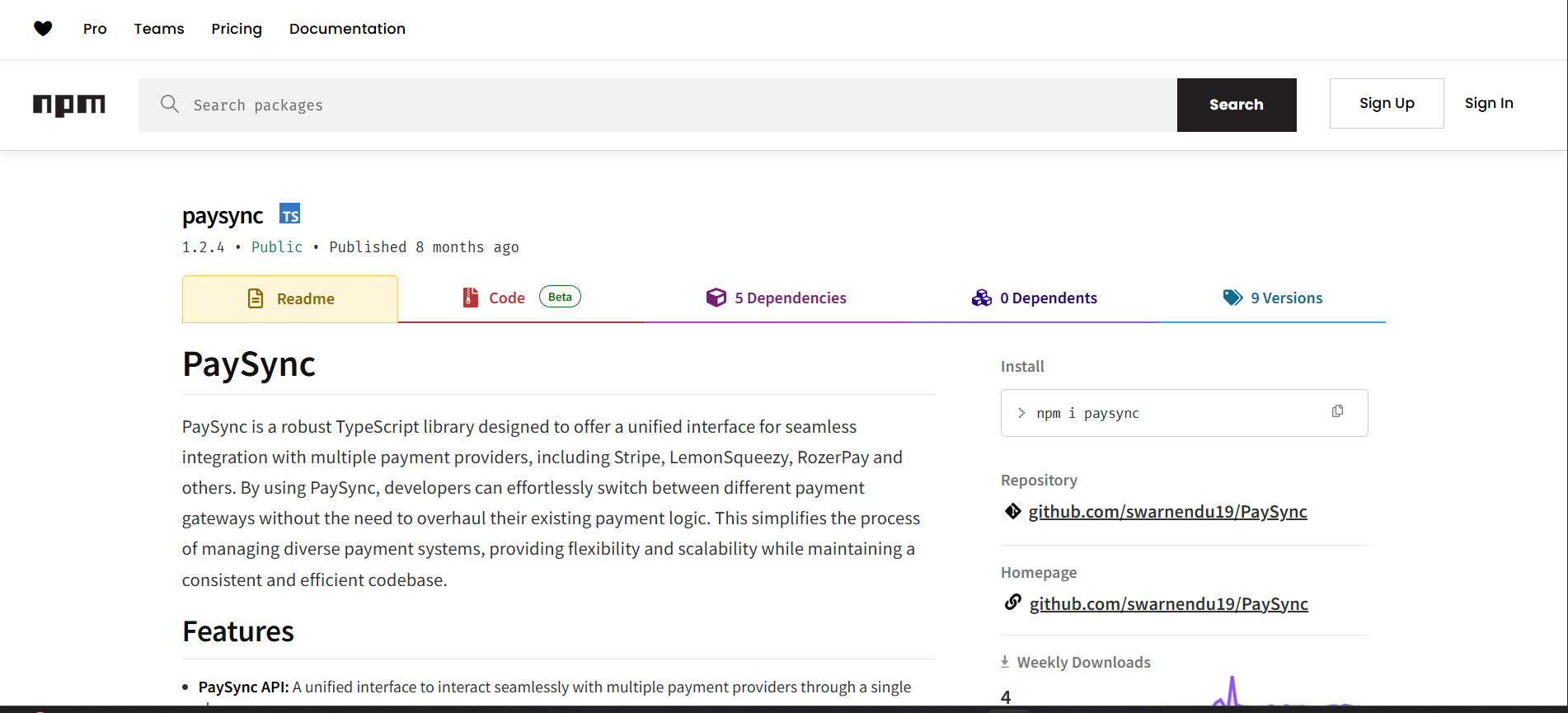This screenshot has width=1568, height=713.
Task: Click the black heart icon
Action: (x=43, y=29)
